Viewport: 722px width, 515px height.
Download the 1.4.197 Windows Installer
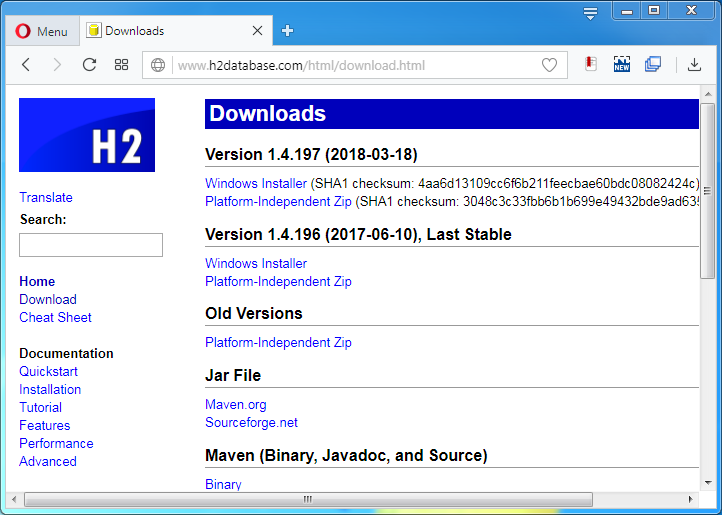pyautogui.click(x=256, y=184)
